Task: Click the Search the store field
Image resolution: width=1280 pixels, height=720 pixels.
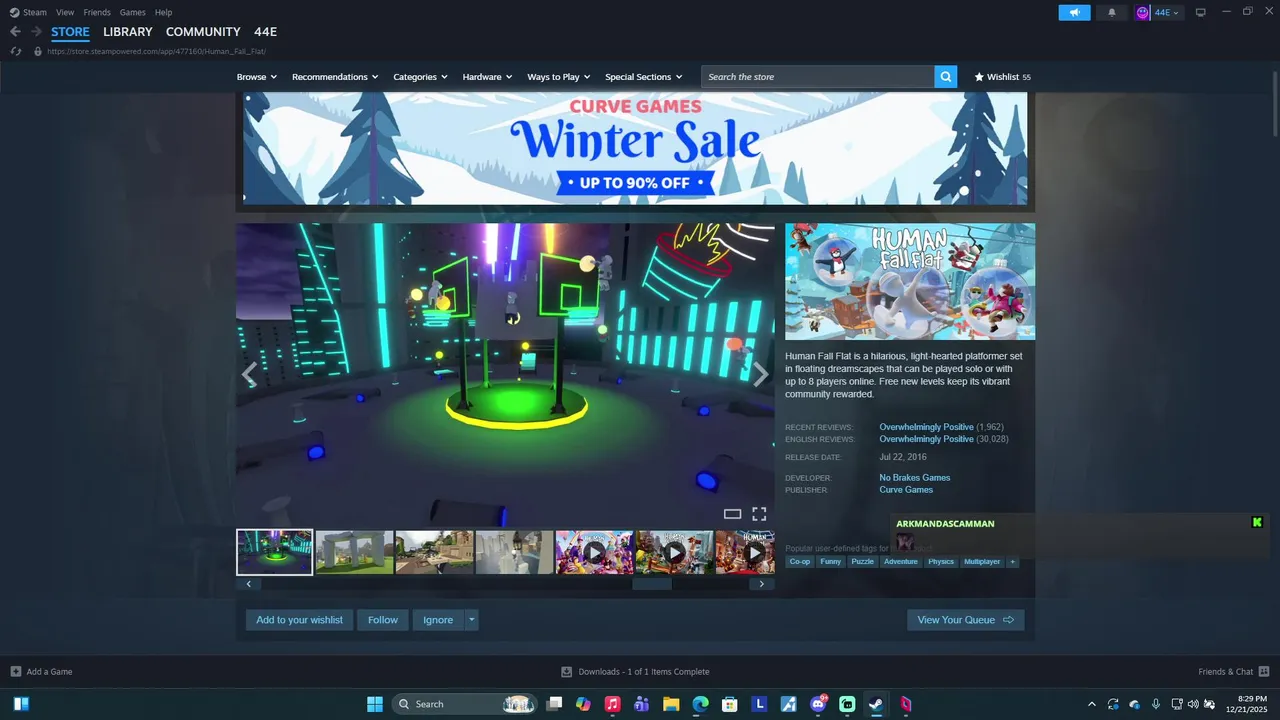Action: coord(818,77)
